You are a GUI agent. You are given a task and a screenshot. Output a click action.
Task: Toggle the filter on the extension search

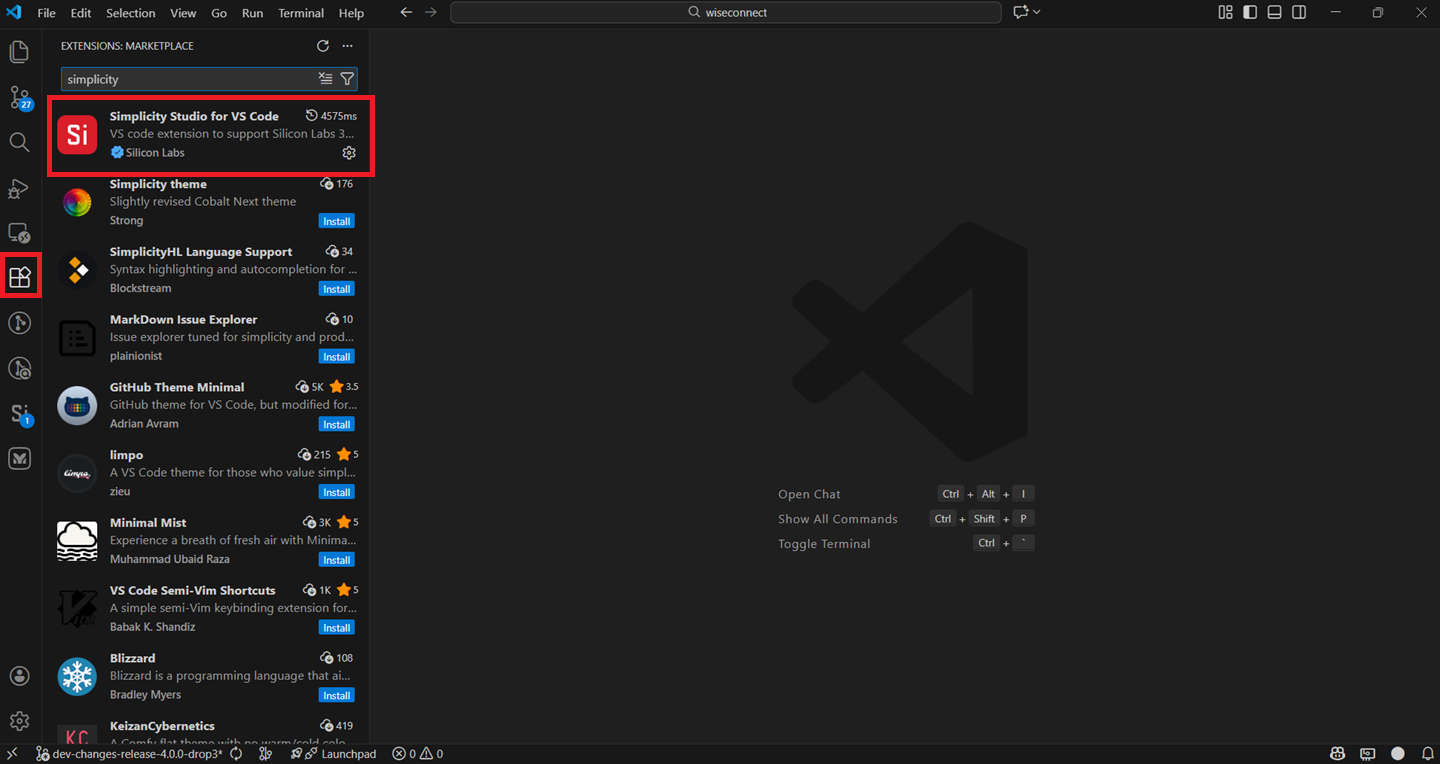pos(325,78)
